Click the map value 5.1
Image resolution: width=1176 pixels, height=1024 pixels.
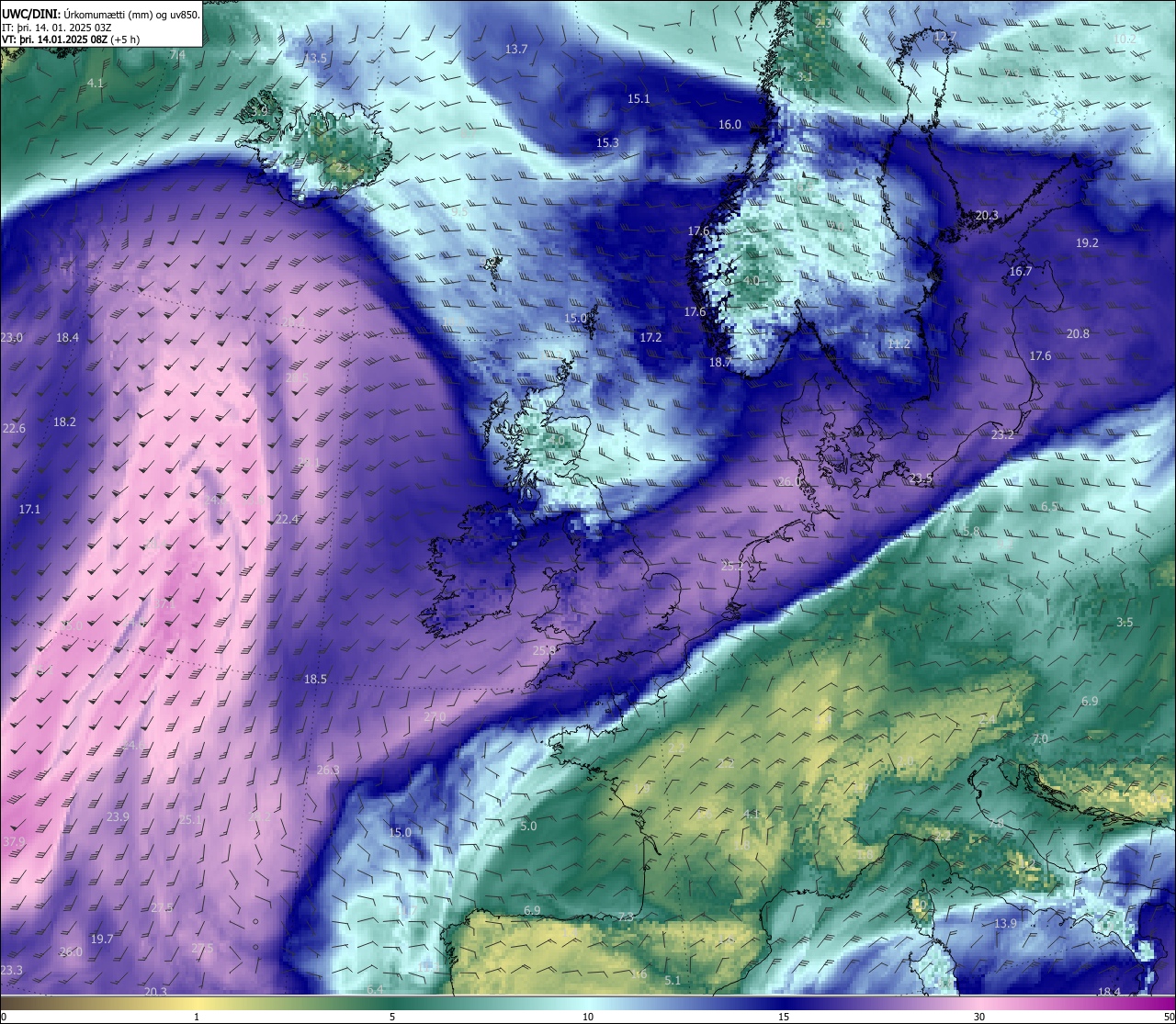pos(673,980)
